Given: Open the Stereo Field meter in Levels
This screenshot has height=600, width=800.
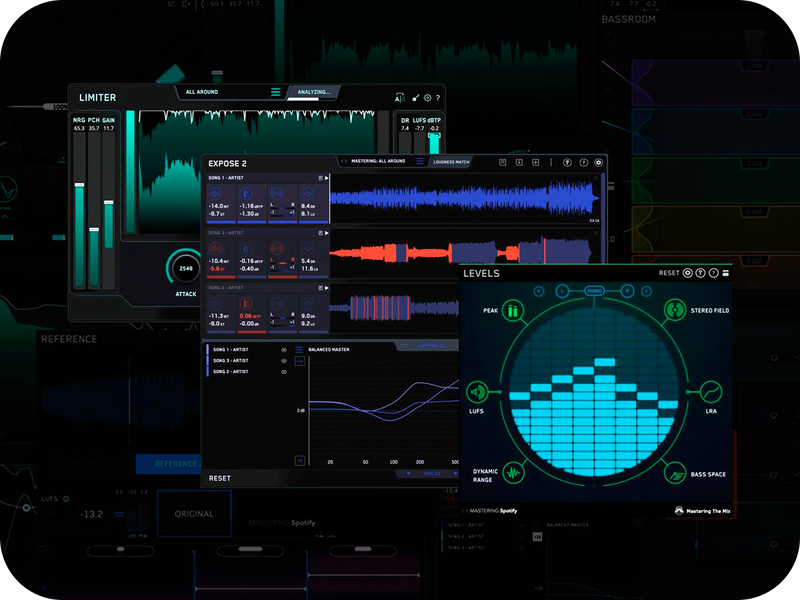Looking at the screenshot, I should 676,311.
